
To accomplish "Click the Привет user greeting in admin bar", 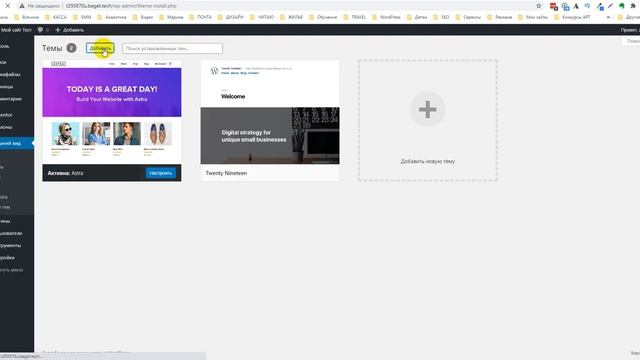I will [630, 30].
